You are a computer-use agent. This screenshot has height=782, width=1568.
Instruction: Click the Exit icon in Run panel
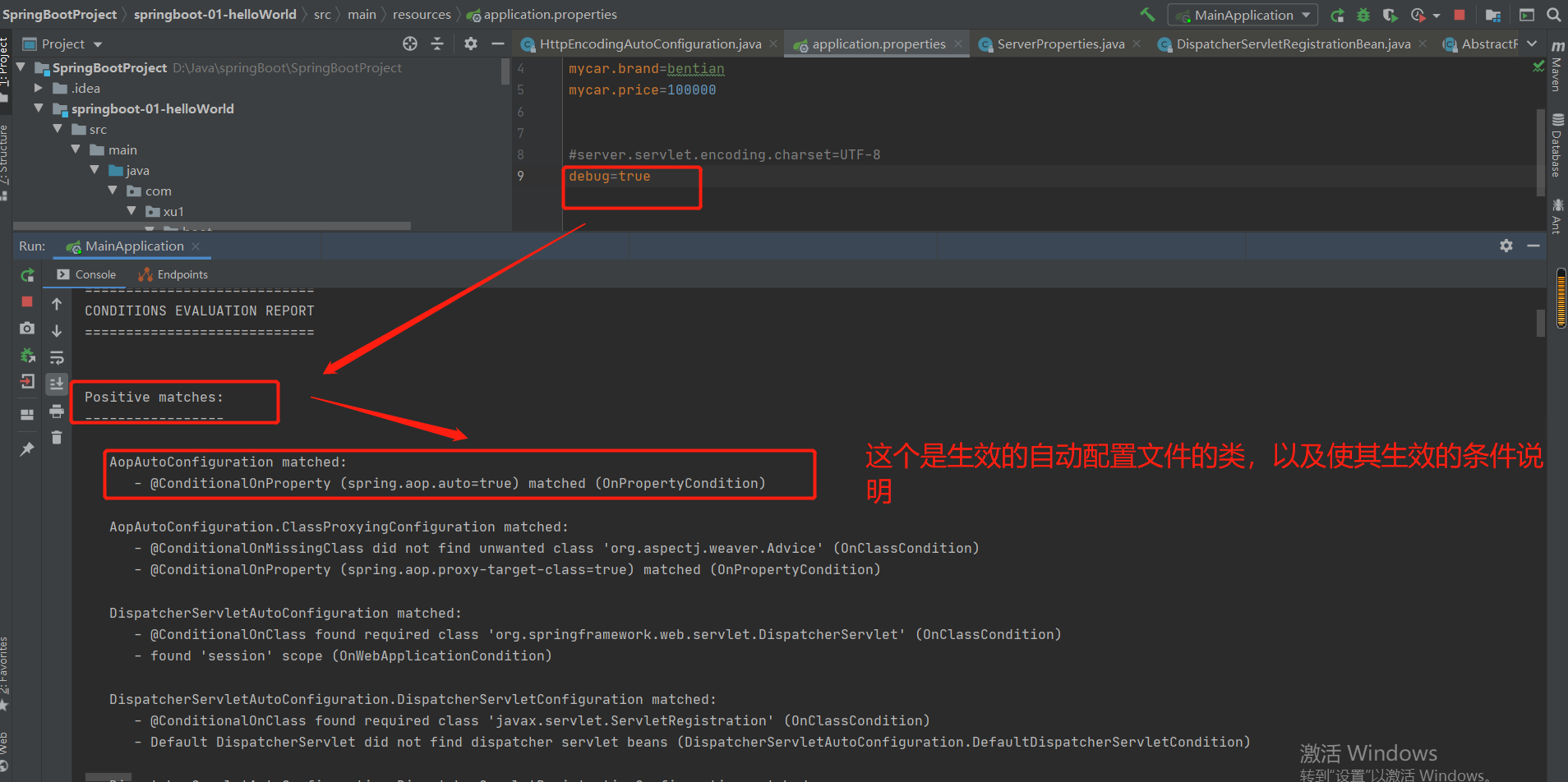[27, 381]
